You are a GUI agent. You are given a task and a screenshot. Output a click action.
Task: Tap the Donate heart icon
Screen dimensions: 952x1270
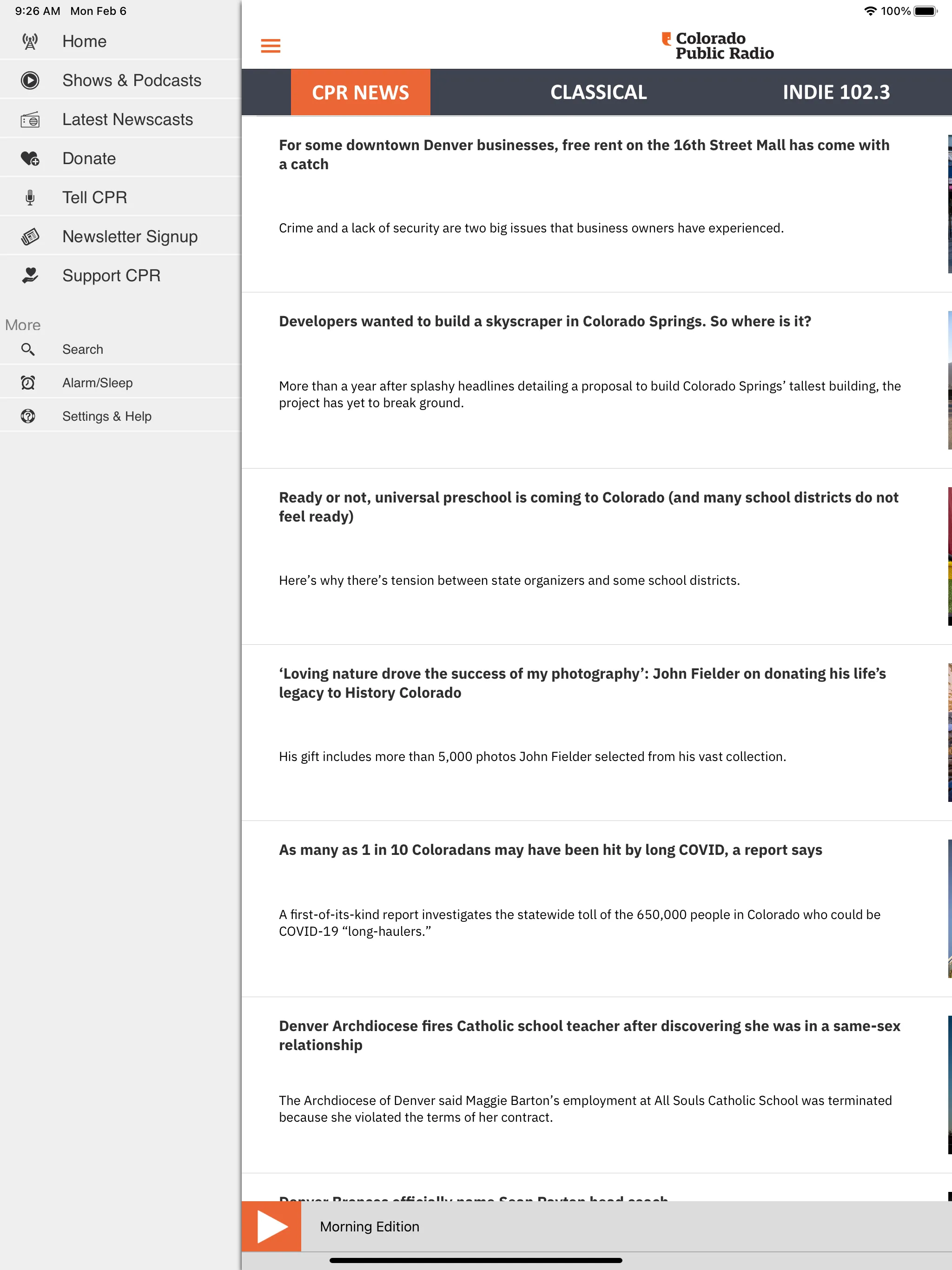[x=30, y=159]
